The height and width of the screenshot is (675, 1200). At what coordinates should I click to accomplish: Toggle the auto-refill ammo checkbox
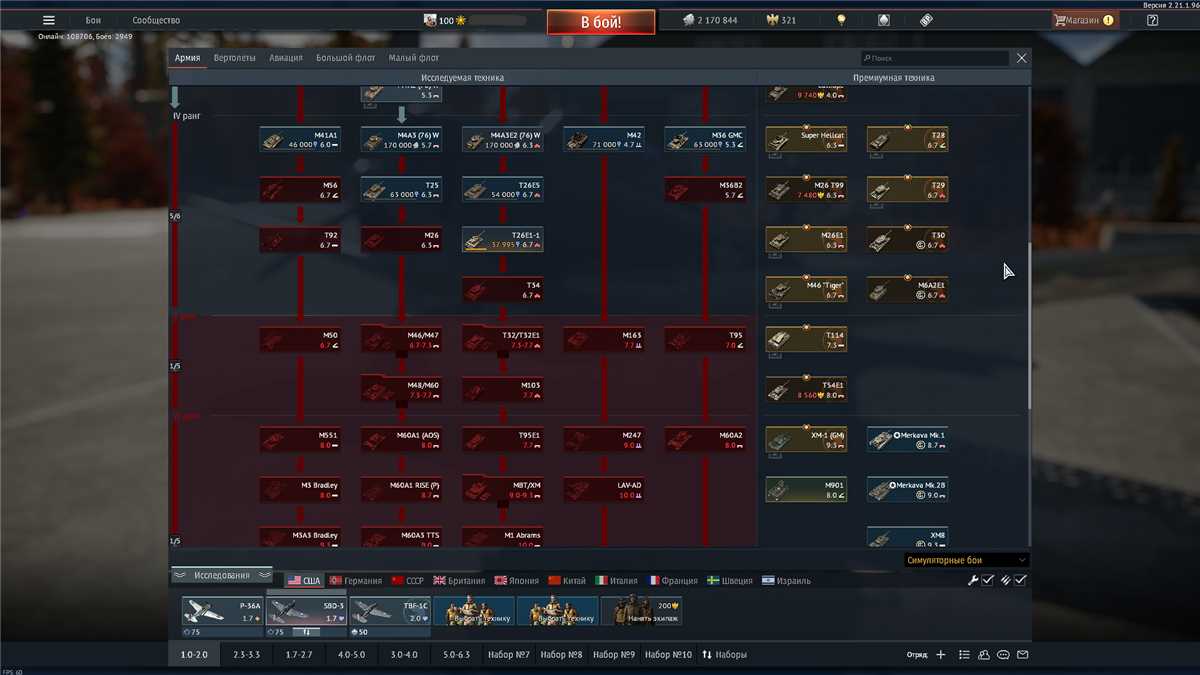(x=1021, y=580)
